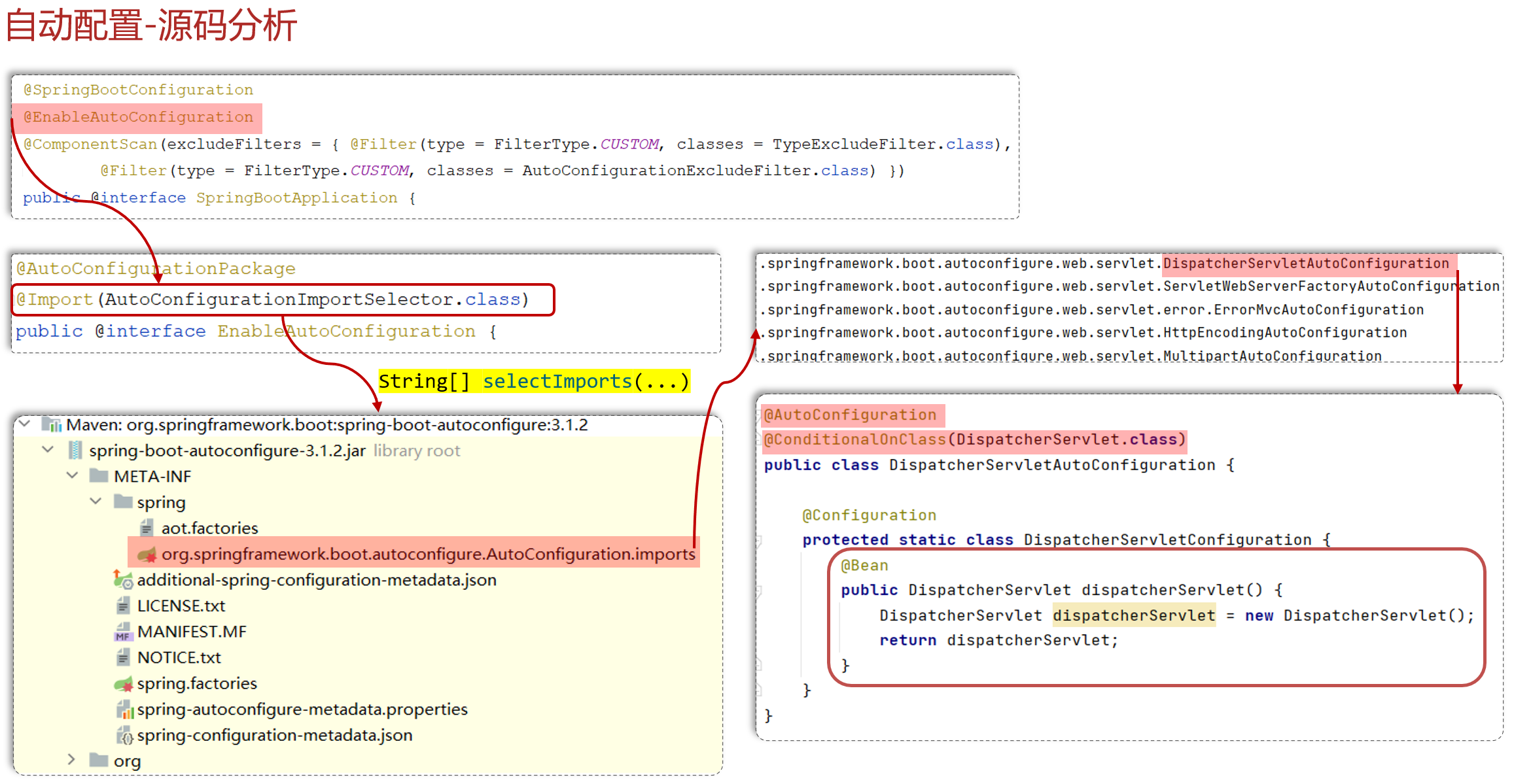Select org.springframework.boot.autoconfigure.AutoConfiguration.imports file
Image resolution: width=1514 pixels, height=784 pixels.
point(428,554)
